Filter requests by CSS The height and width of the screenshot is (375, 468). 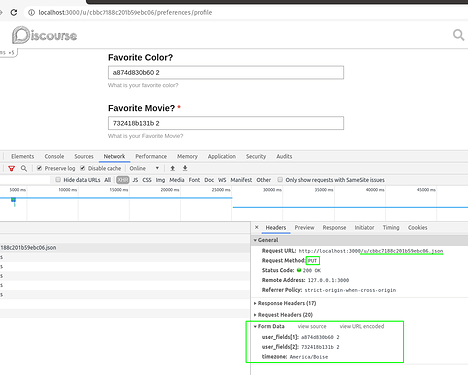click(147, 180)
